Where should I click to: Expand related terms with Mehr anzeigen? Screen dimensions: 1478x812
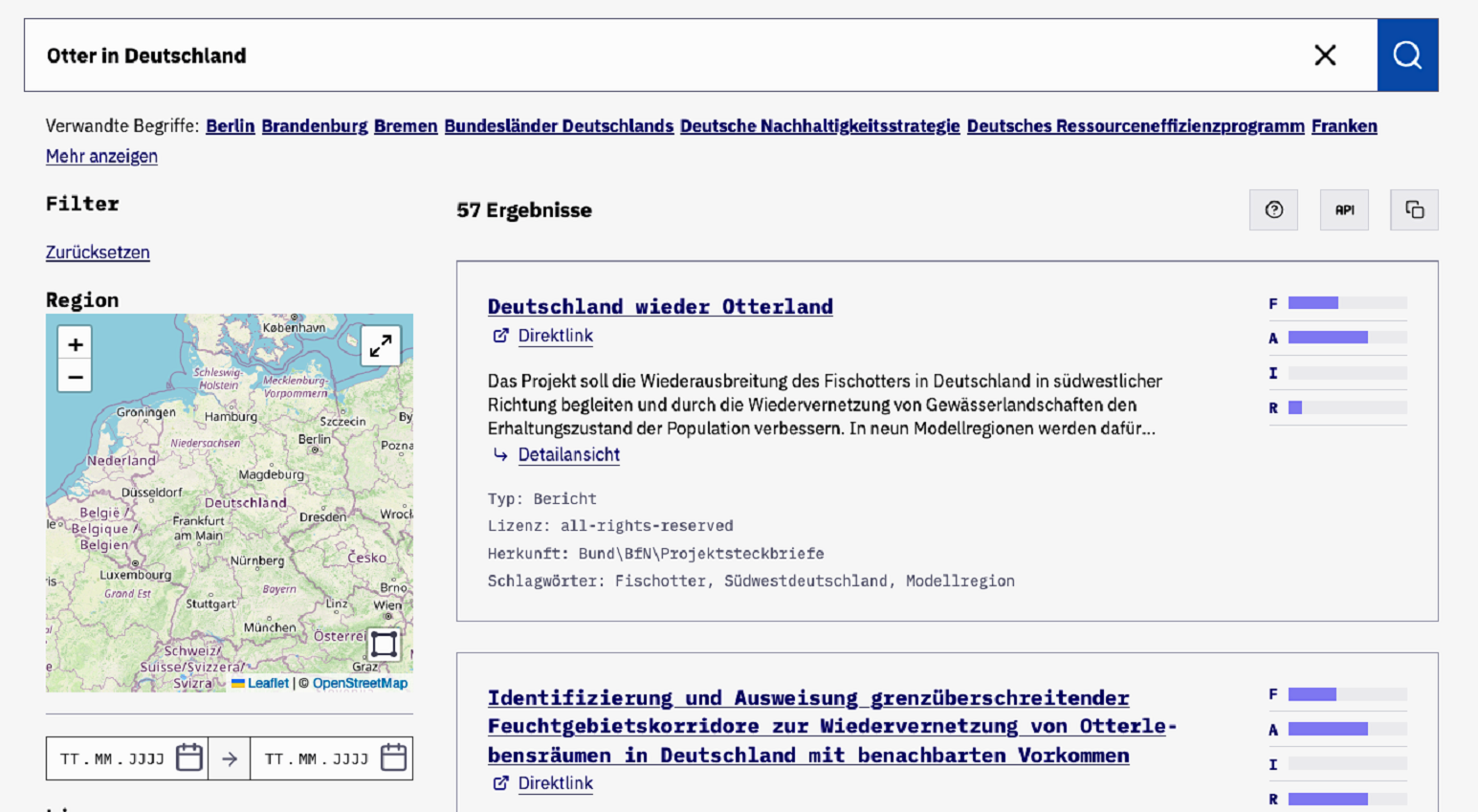101,156
